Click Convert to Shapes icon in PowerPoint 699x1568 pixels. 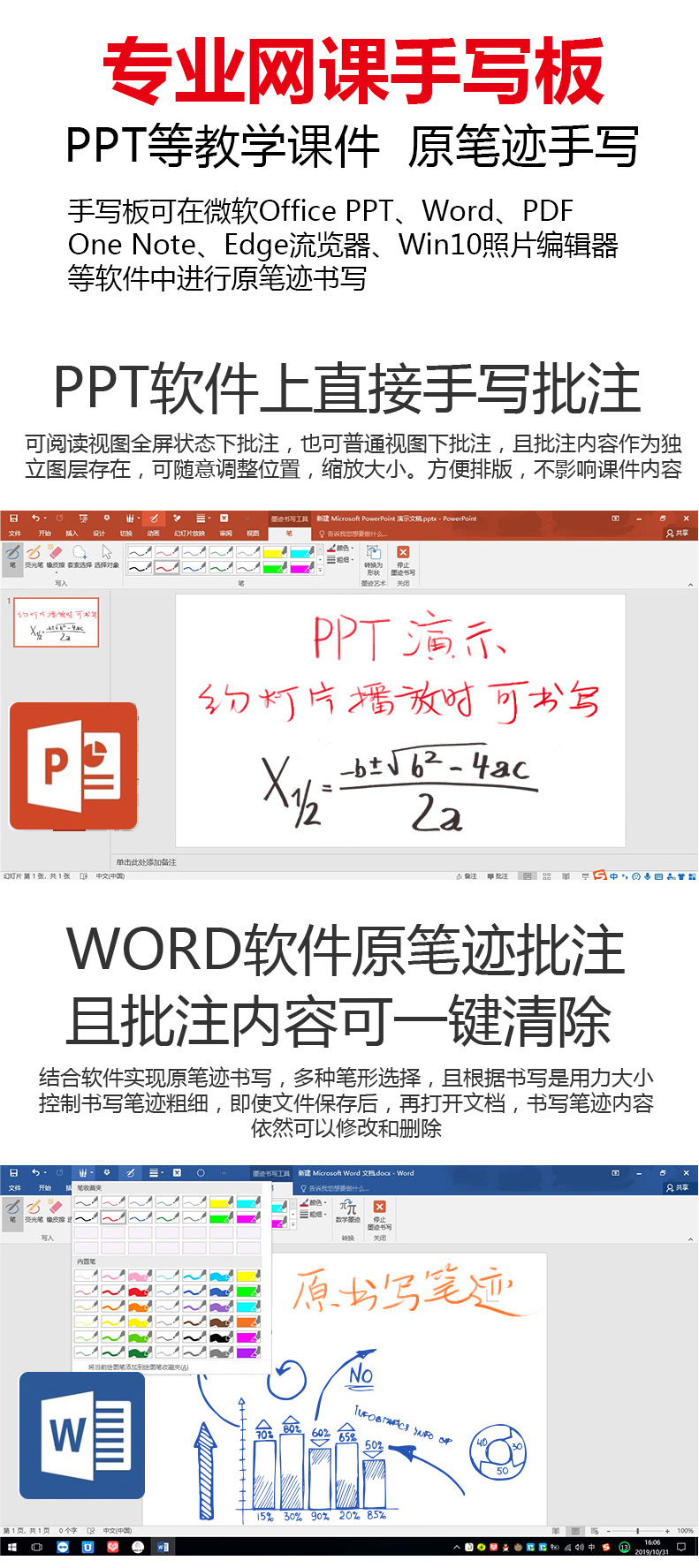(373, 557)
